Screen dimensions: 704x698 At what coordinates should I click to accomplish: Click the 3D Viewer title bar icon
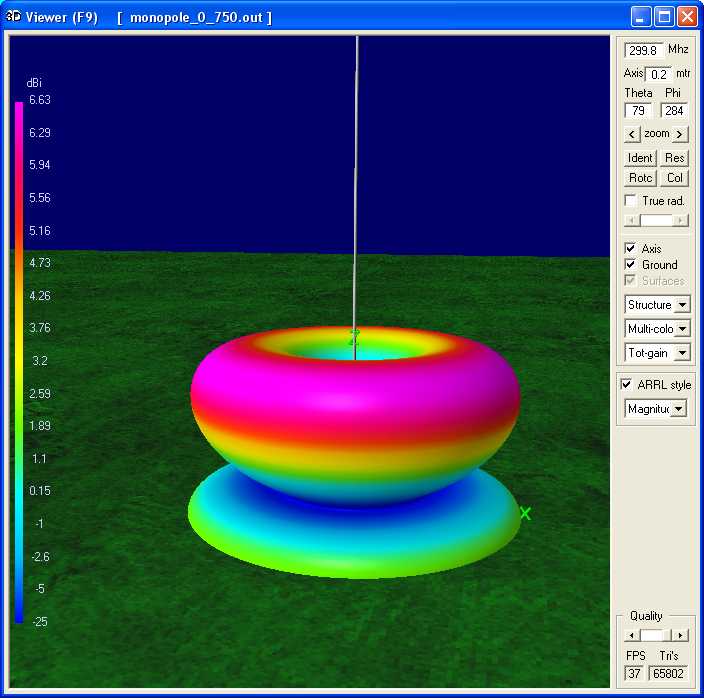pyautogui.click(x=14, y=17)
